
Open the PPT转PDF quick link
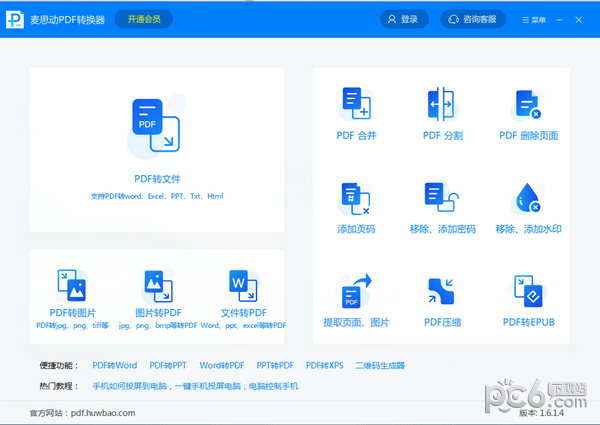275,365
